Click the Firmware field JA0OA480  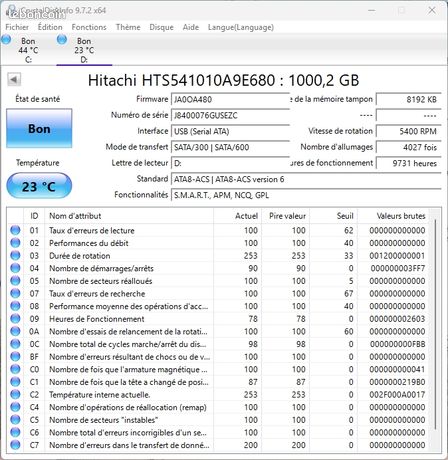(230, 99)
